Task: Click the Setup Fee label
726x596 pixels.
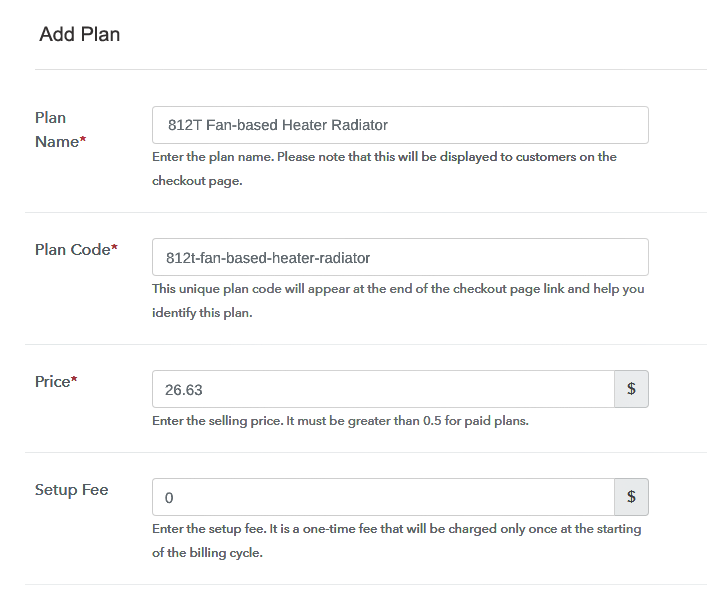Action: pyautogui.click(x=72, y=490)
